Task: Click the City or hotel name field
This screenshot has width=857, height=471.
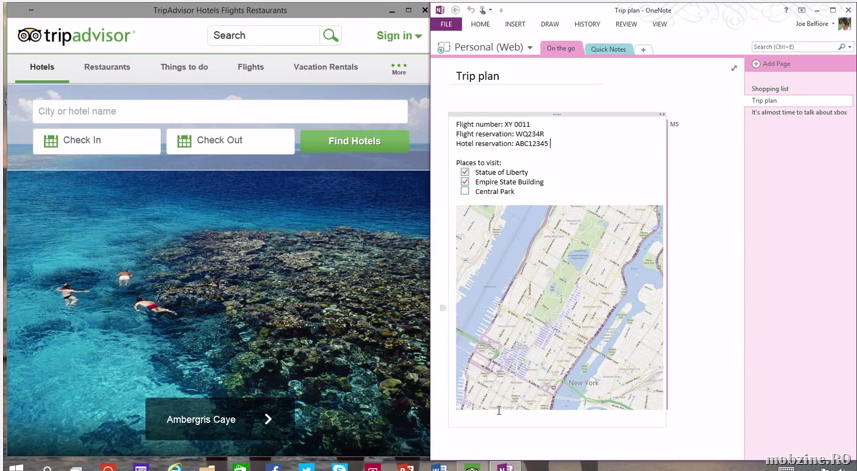Action: click(220, 111)
